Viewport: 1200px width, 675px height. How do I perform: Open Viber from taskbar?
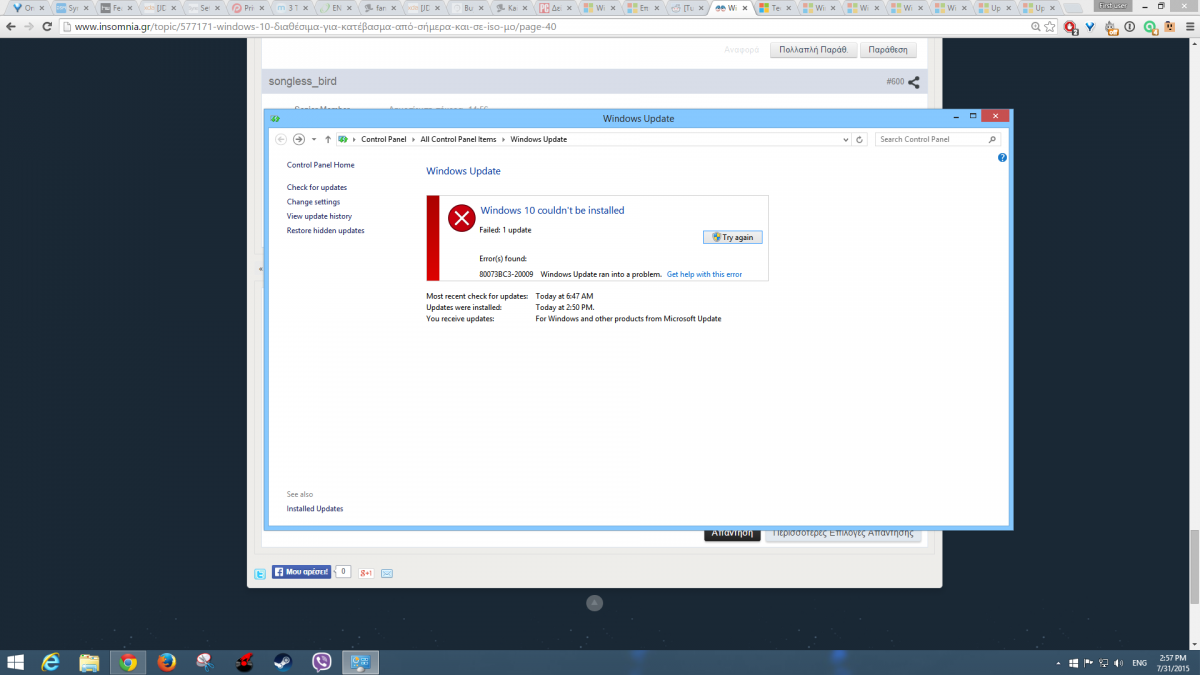(322, 662)
